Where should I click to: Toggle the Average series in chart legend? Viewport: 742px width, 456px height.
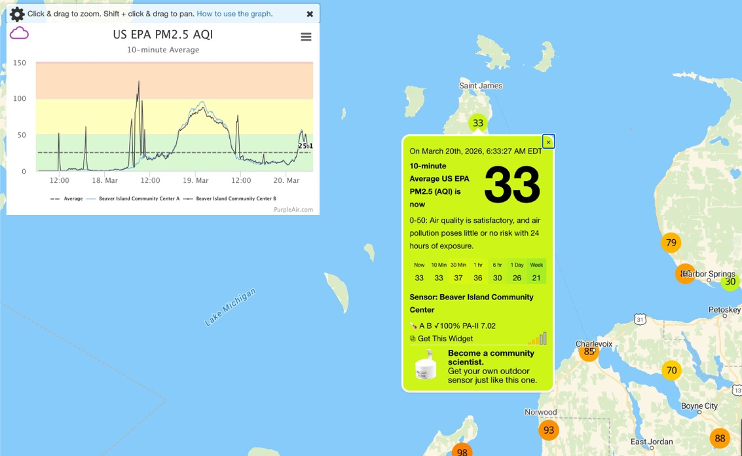click(66, 198)
